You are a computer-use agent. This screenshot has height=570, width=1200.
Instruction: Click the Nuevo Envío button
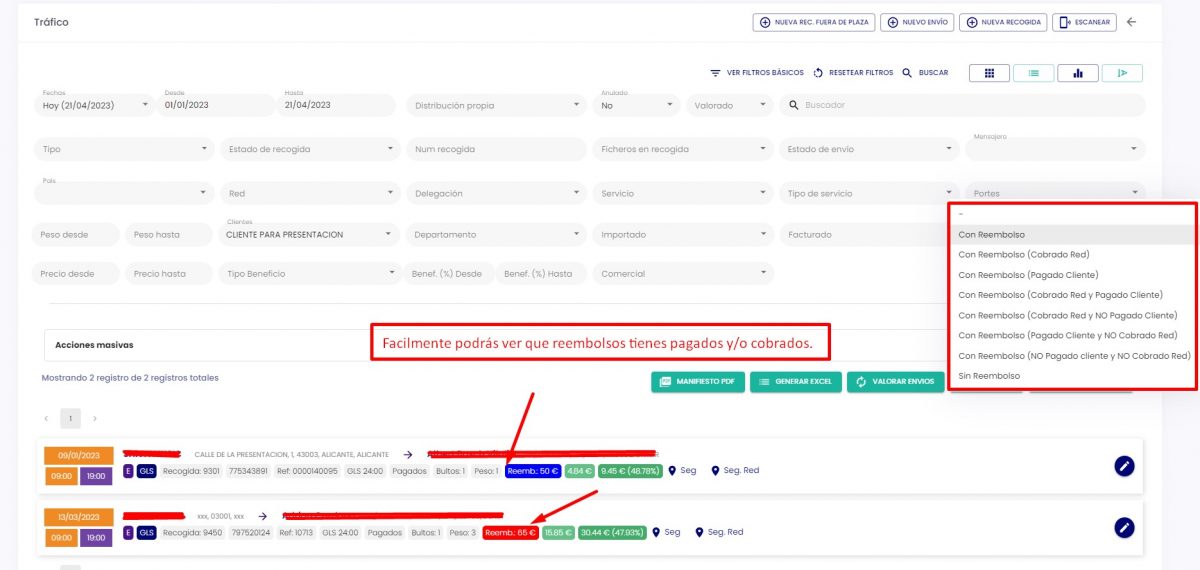click(x=916, y=22)
